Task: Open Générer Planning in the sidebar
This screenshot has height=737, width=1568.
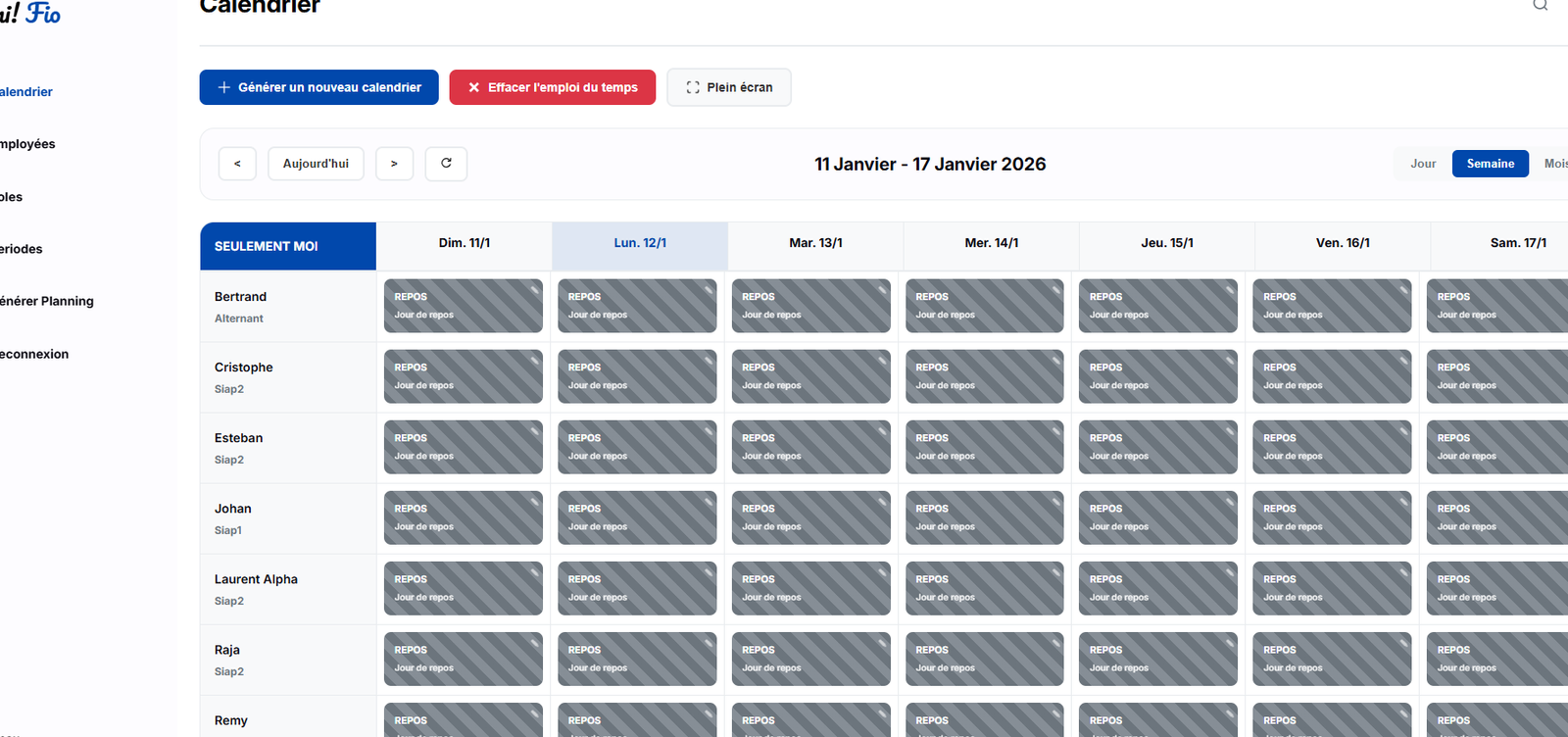Action: click(x=46, y=301)
